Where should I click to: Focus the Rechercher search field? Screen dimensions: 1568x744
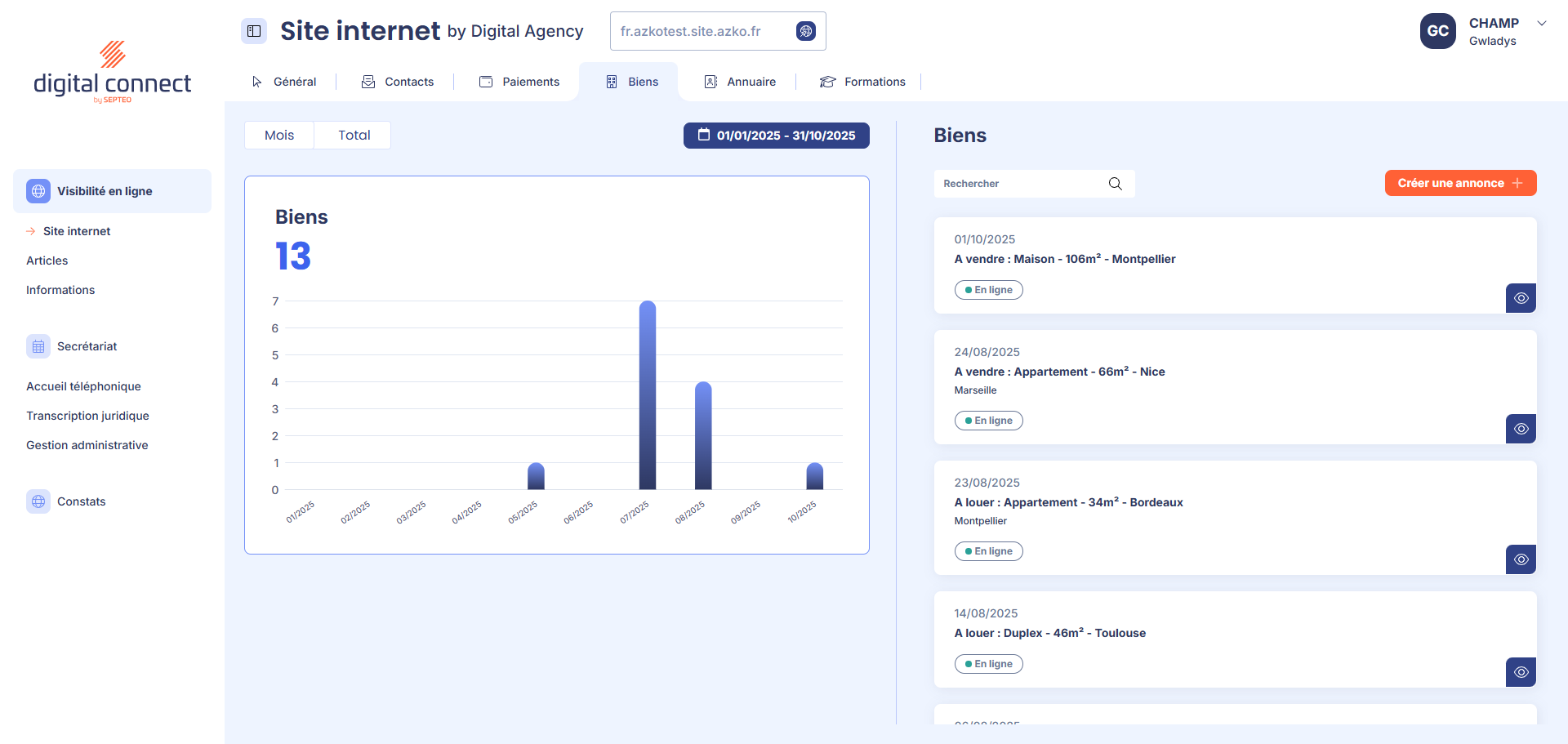(1021, 184)
